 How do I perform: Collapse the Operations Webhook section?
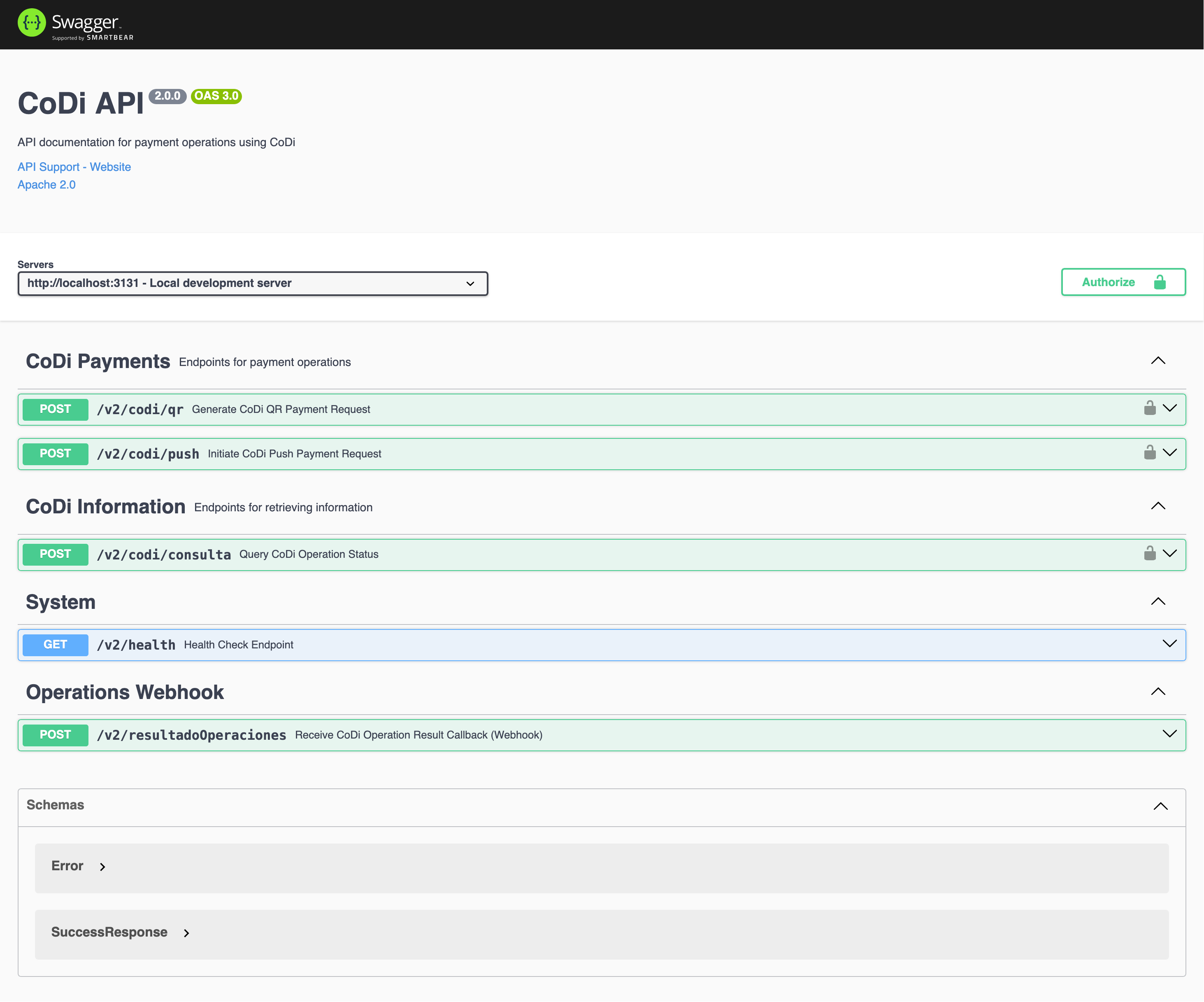[x=1158, y=692]
